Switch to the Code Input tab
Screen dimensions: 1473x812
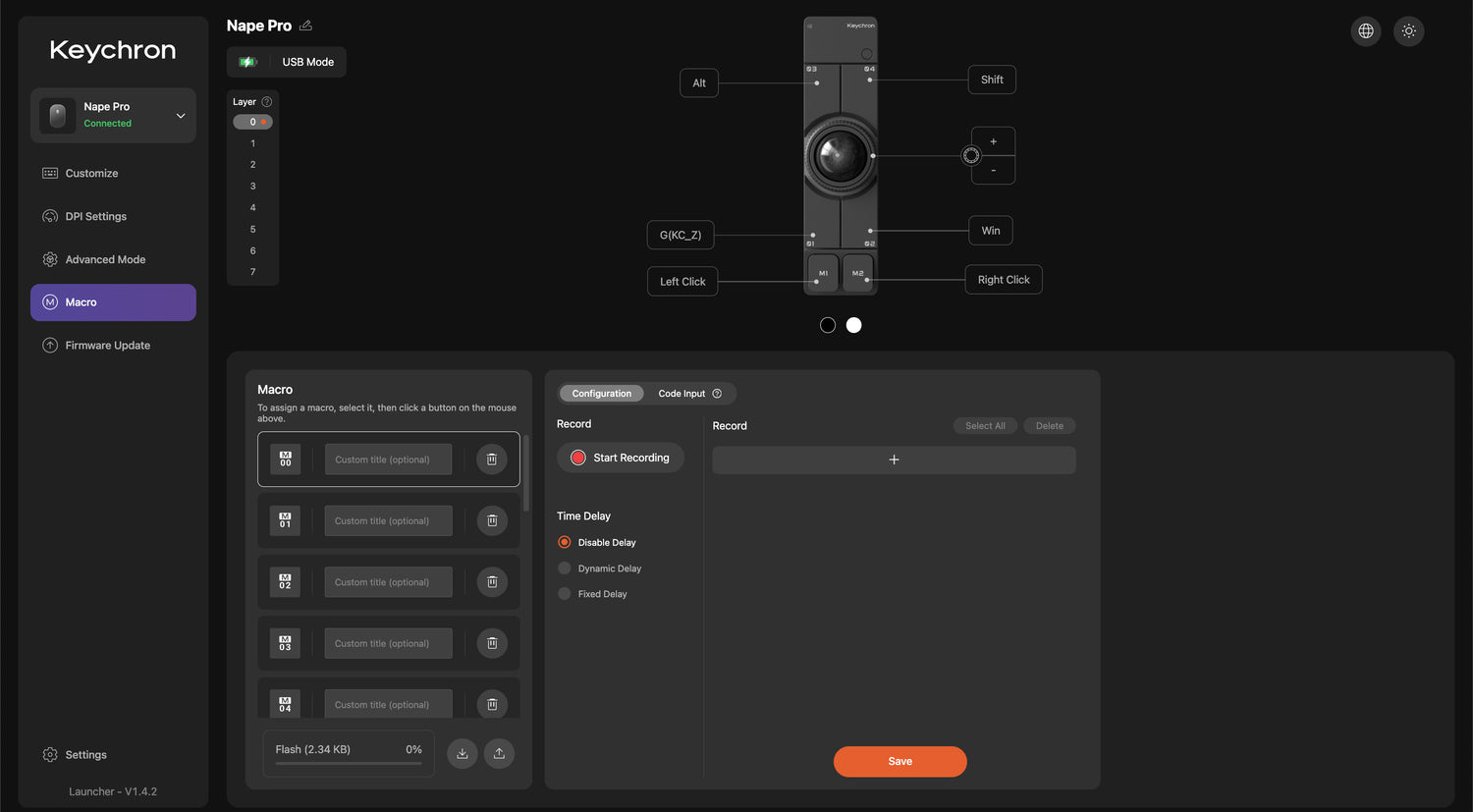(682, 394)
